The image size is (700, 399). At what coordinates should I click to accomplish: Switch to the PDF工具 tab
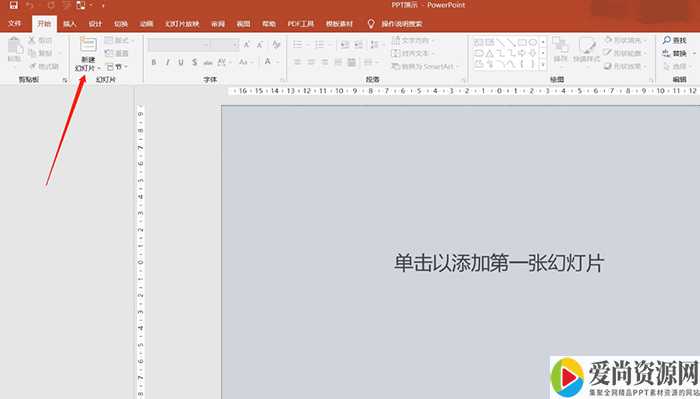(x=300, y=24)
